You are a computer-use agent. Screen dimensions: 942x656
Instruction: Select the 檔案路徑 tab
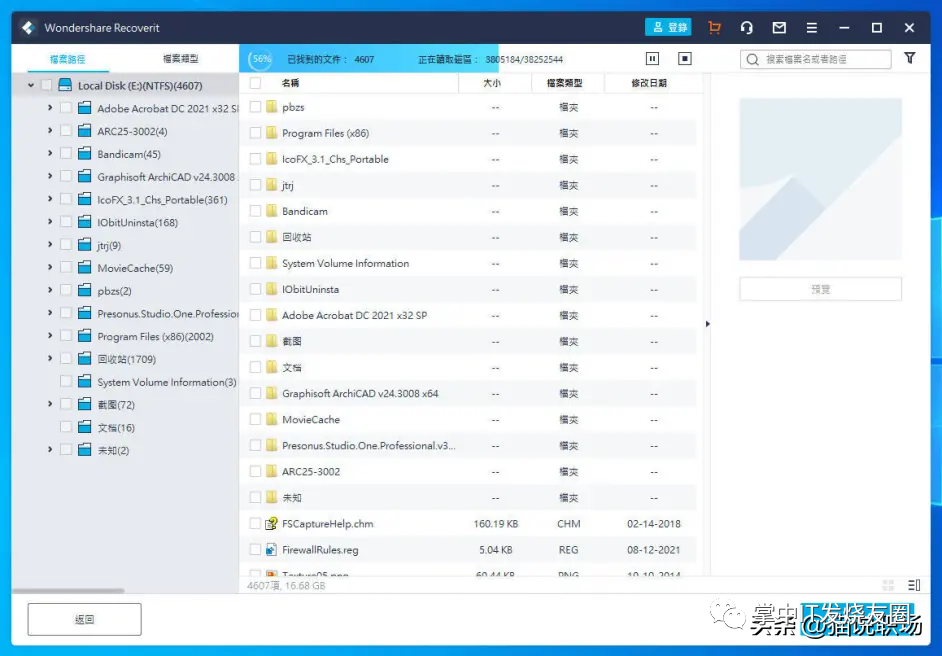66,59
